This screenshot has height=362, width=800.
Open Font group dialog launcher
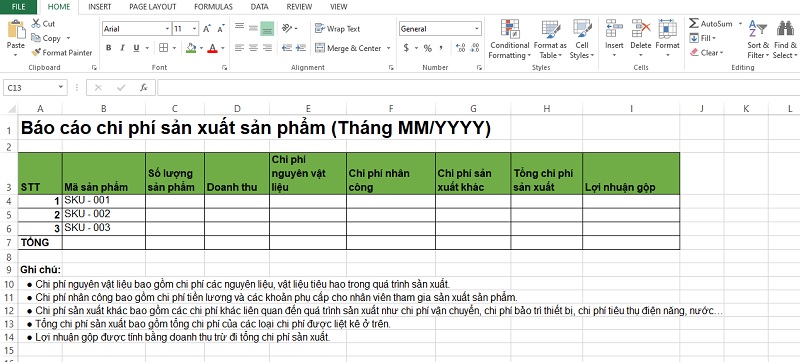tap(223, 67)
